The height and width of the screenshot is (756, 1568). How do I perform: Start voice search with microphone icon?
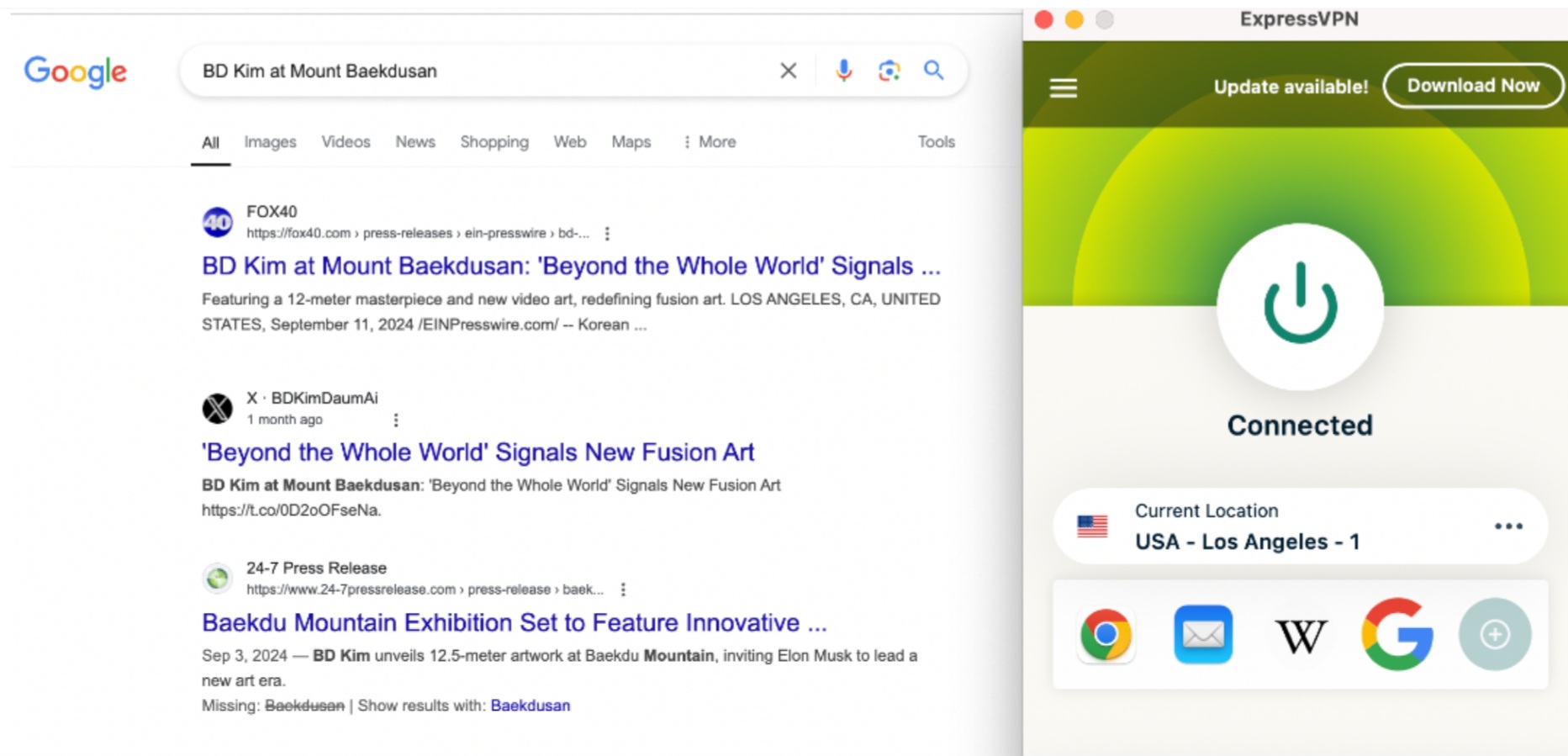(x=843, y=71)
